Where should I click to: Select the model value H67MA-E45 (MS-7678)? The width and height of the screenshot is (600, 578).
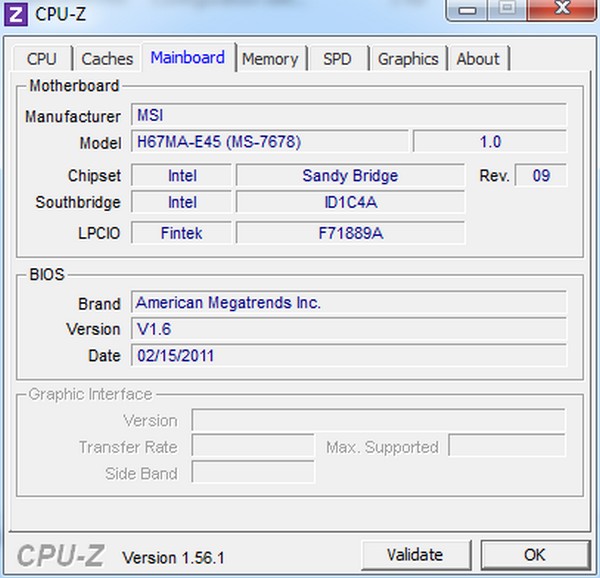(270, 142)
